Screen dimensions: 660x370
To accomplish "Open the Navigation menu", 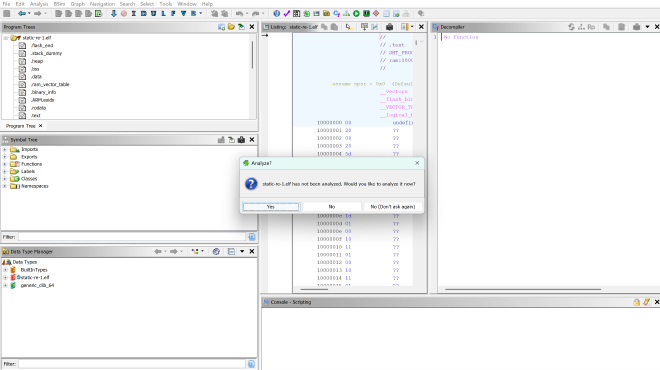I will pyautogui.click(x=102, y=4).
